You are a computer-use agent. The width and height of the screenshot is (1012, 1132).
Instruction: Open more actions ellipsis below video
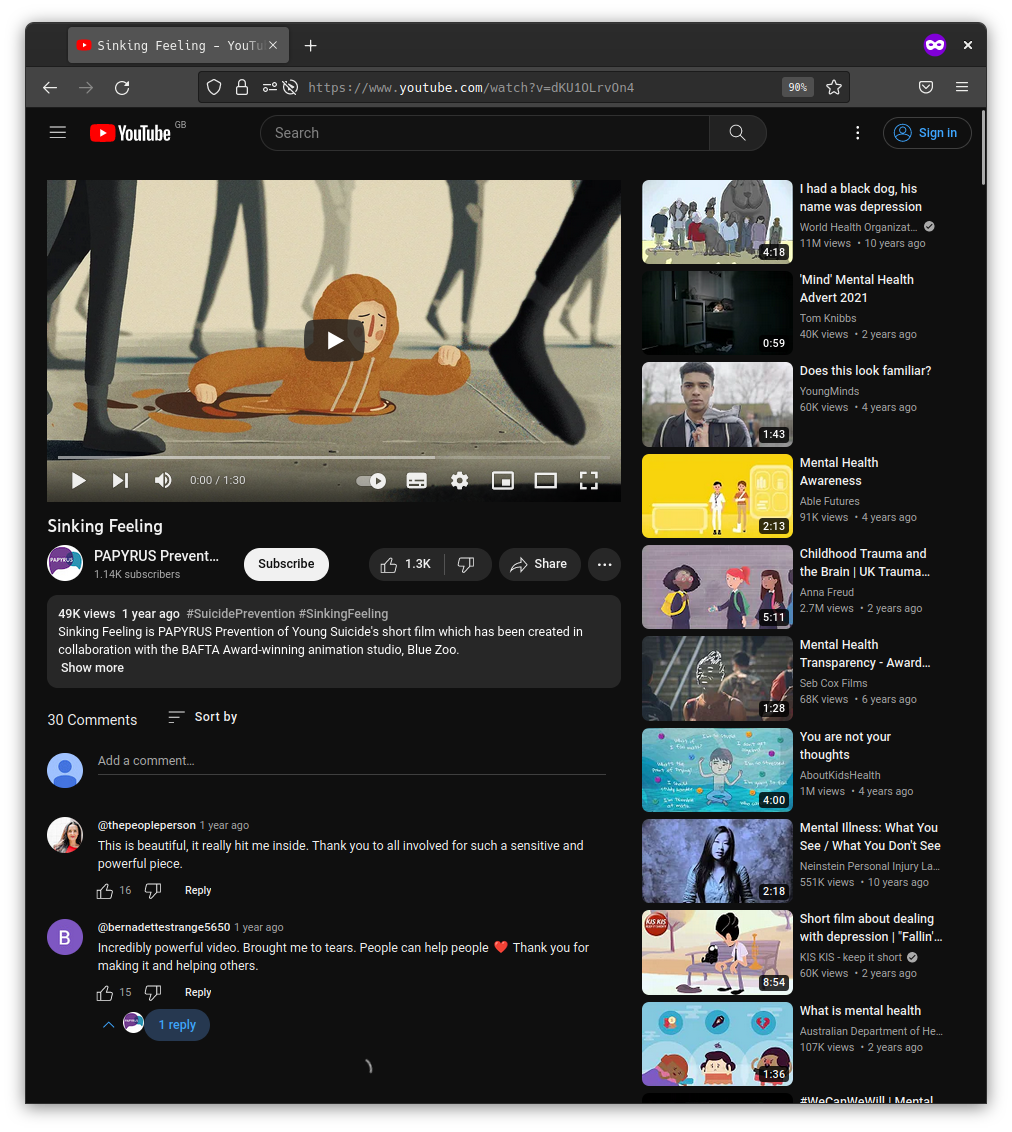pyautogui.click(x=605, y=565)
